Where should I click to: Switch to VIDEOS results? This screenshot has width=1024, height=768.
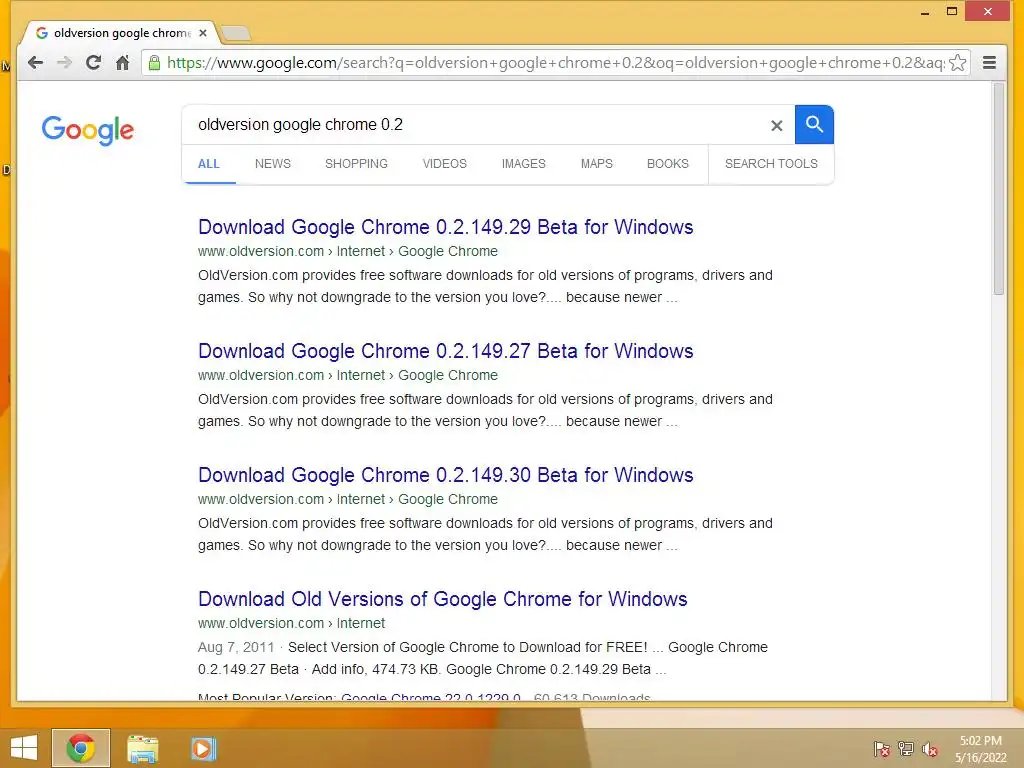click(x=445, y=164)
